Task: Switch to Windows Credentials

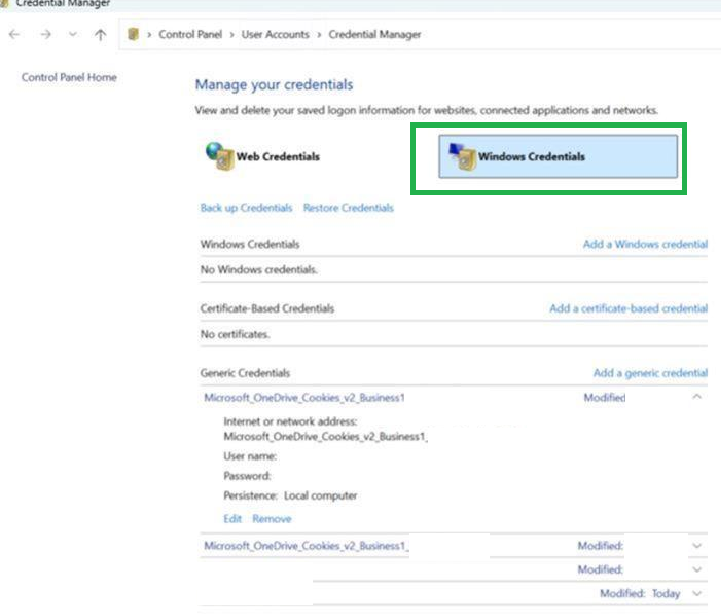Action: click(x=558, y=156)
